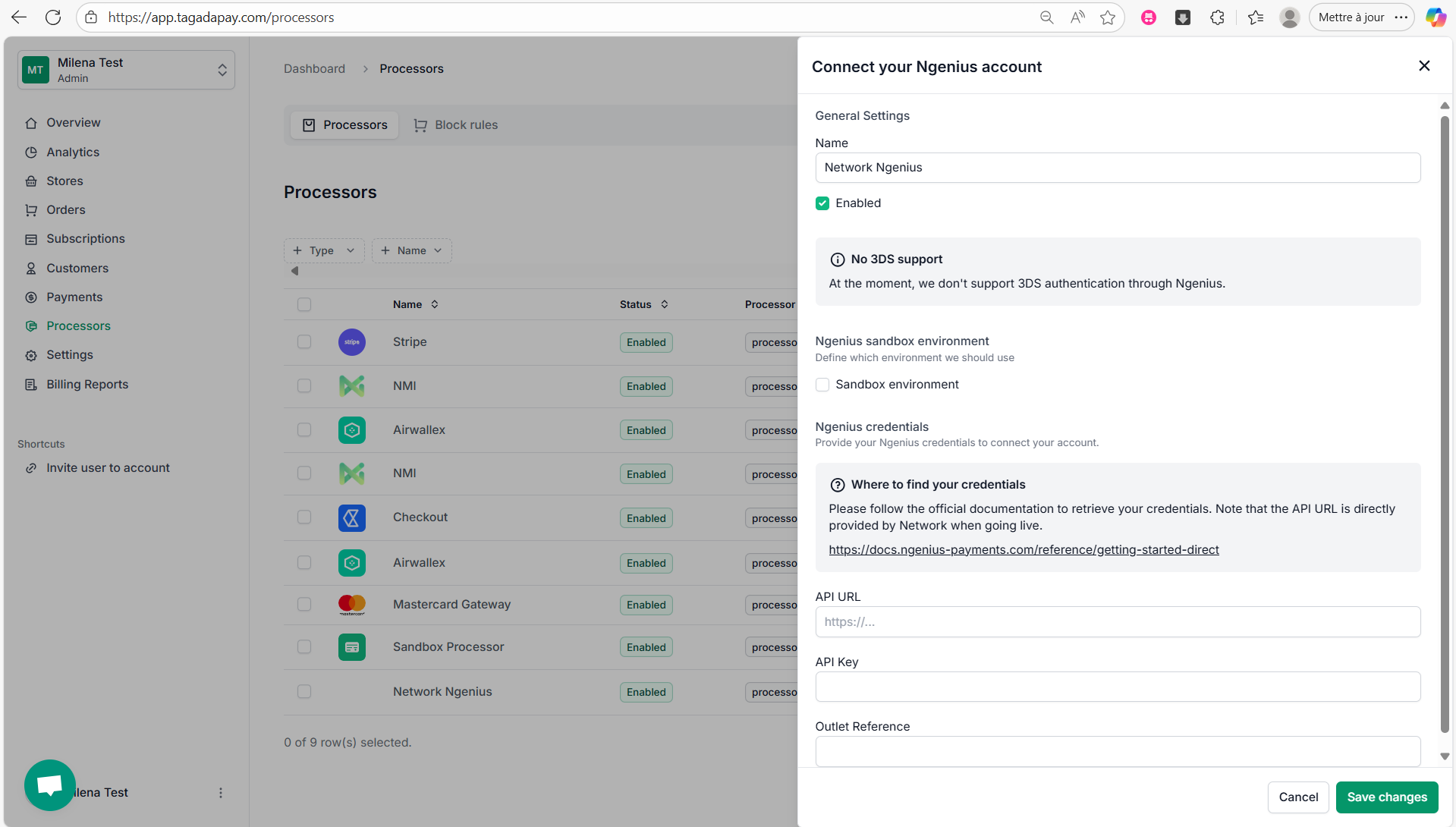This screenshot has width=1456, height=827.
Task: Click the Network Ngenius row name
Action: point(442,691)
